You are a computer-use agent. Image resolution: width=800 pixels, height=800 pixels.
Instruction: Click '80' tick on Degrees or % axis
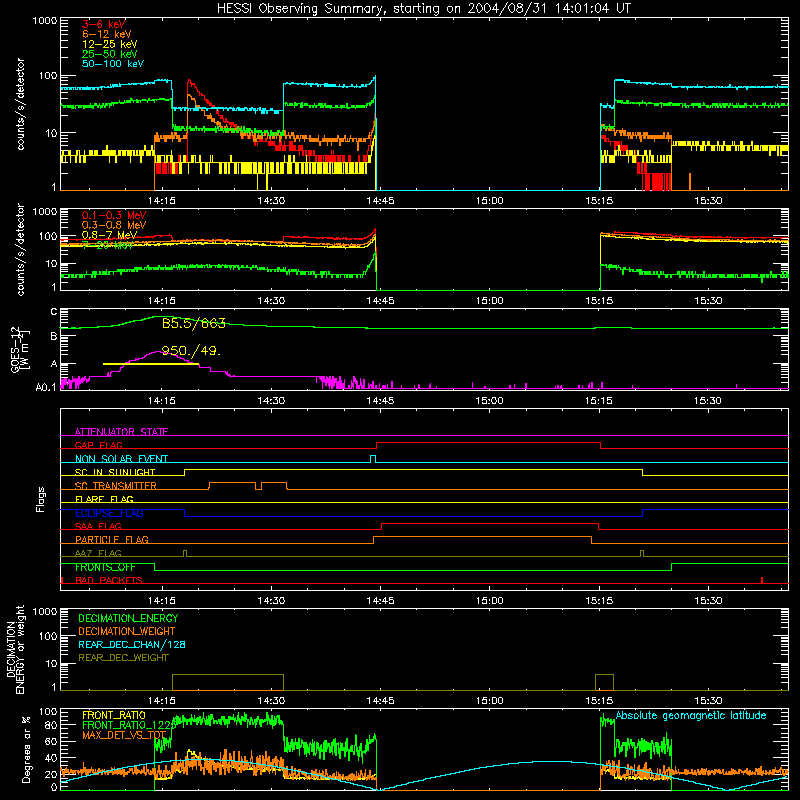tap(51, 725)
